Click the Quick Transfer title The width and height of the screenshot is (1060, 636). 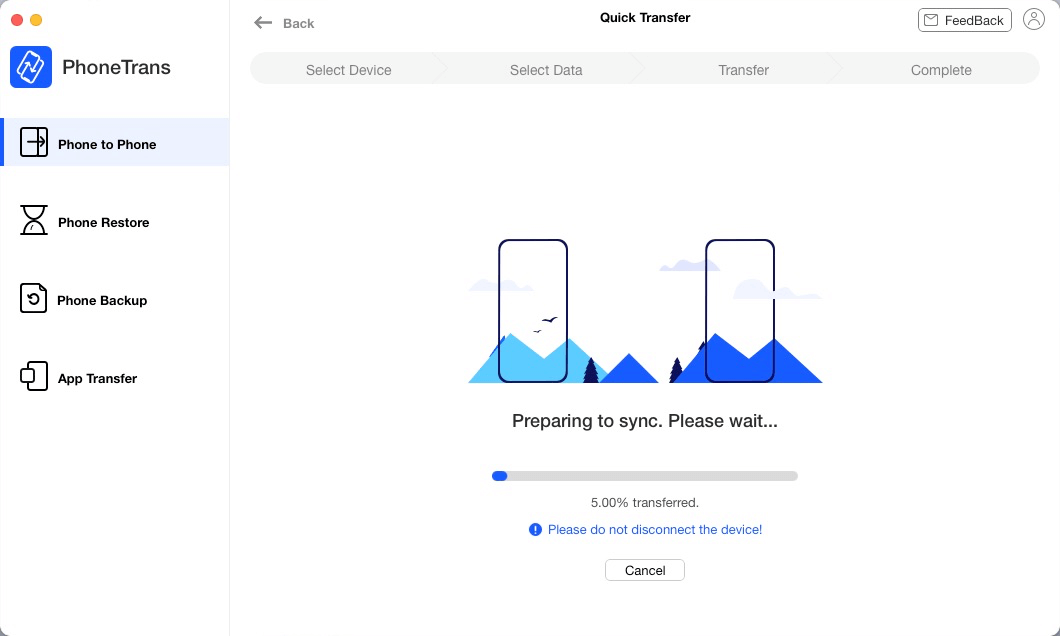(x=645, y=17)
